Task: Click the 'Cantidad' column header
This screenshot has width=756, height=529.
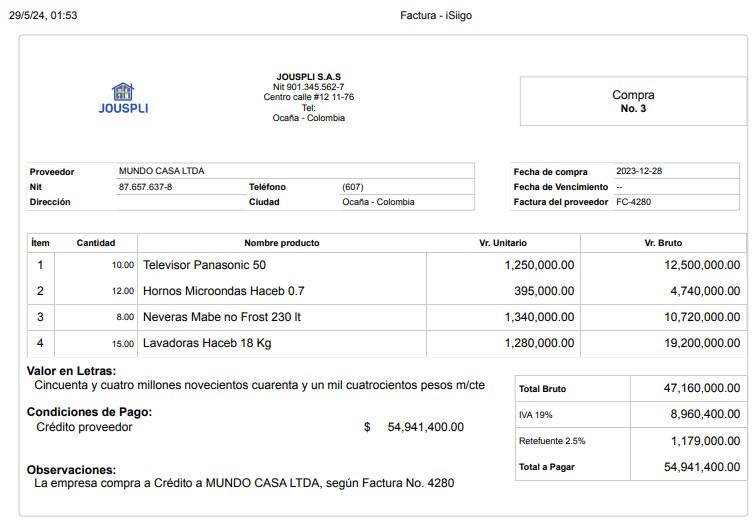Action: click(x=95, y=243)
